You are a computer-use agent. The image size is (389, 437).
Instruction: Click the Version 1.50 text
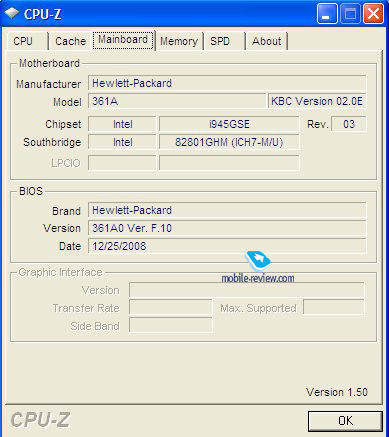(337, 392)
